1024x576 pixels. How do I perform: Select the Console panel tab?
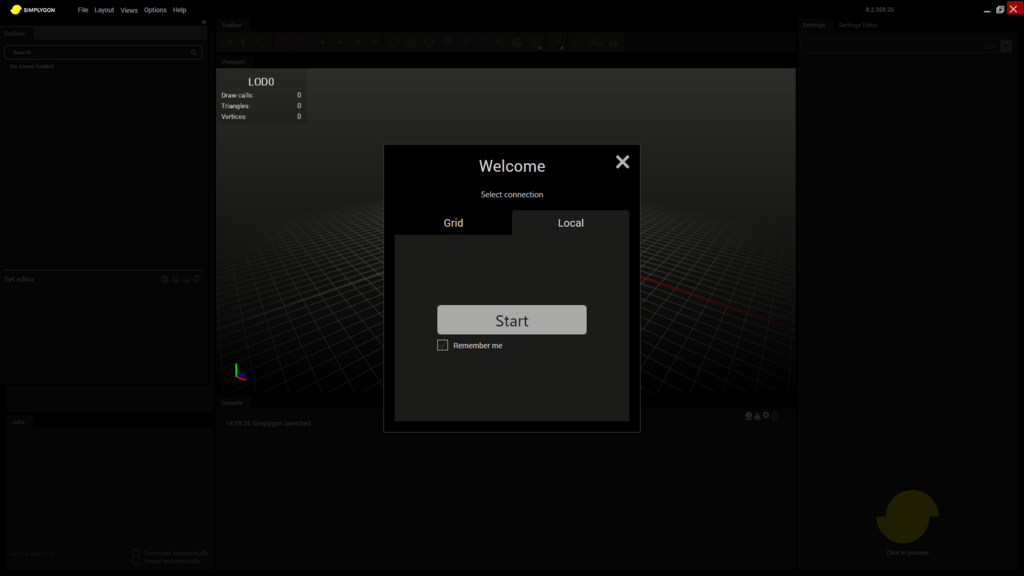click(232, 403)
